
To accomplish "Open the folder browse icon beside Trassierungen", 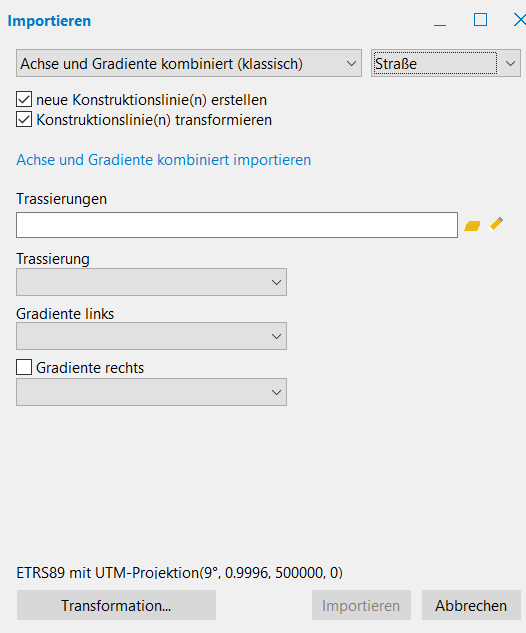I will pos(472,226).
